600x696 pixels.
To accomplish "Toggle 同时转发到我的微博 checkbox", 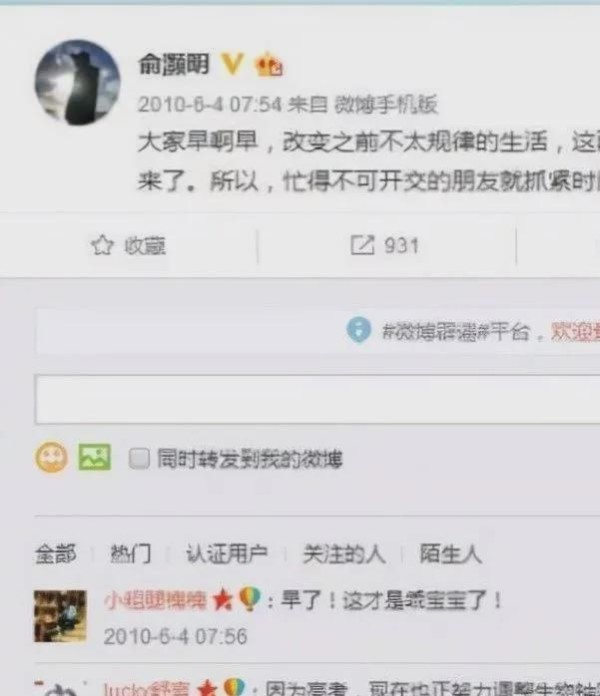I will point(139,458).
